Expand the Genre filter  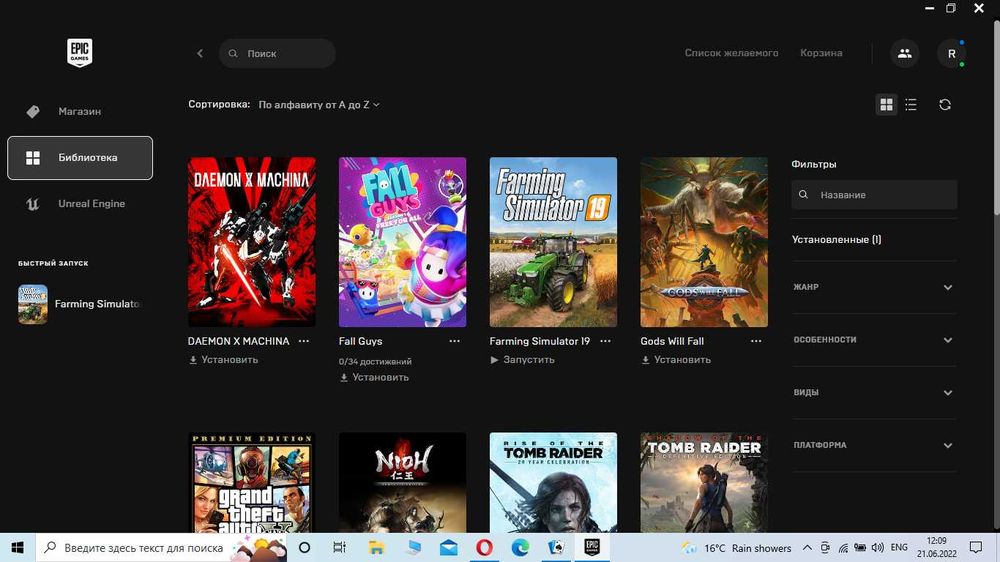[874, 287]
